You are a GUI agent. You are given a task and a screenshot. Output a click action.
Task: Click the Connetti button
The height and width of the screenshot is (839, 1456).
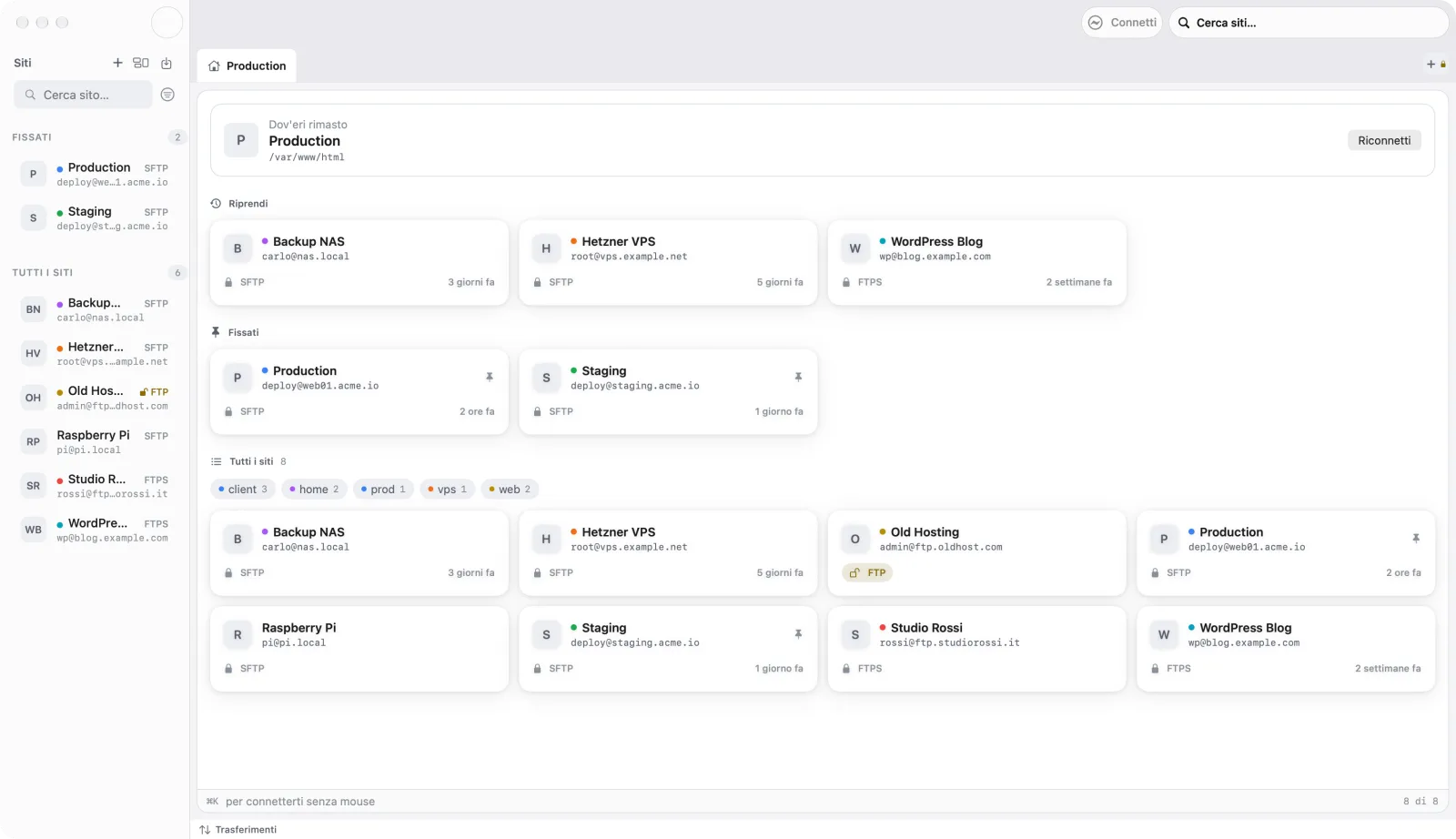(x=1122, y=23)
